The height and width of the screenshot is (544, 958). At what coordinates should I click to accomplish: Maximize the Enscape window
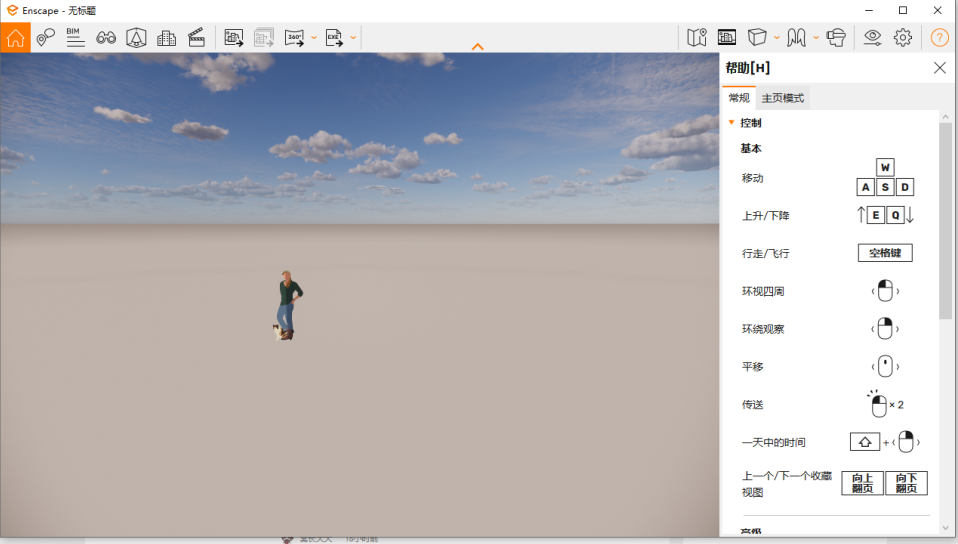click(903, 10)
